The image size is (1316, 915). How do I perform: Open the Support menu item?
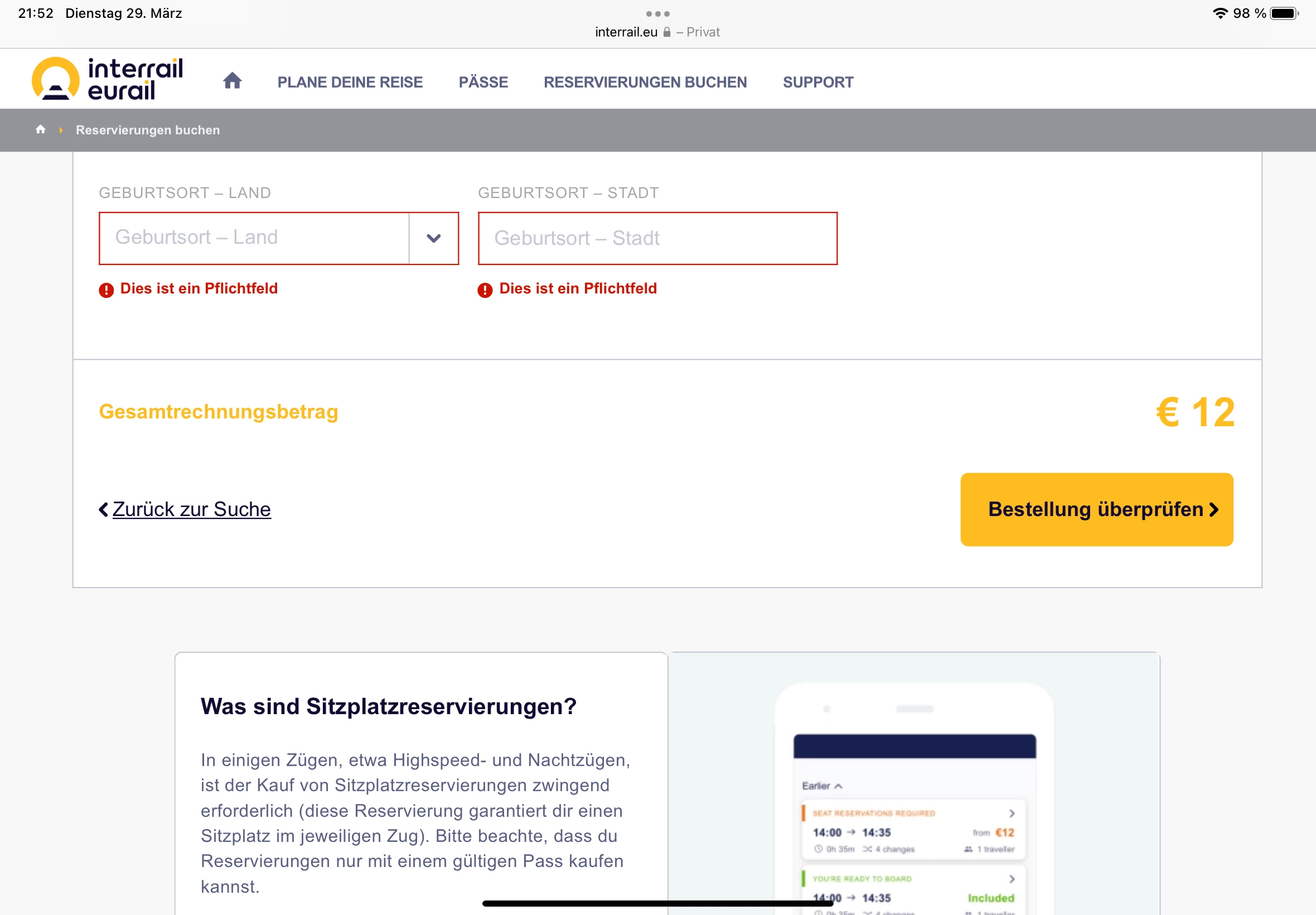[817, 82]
